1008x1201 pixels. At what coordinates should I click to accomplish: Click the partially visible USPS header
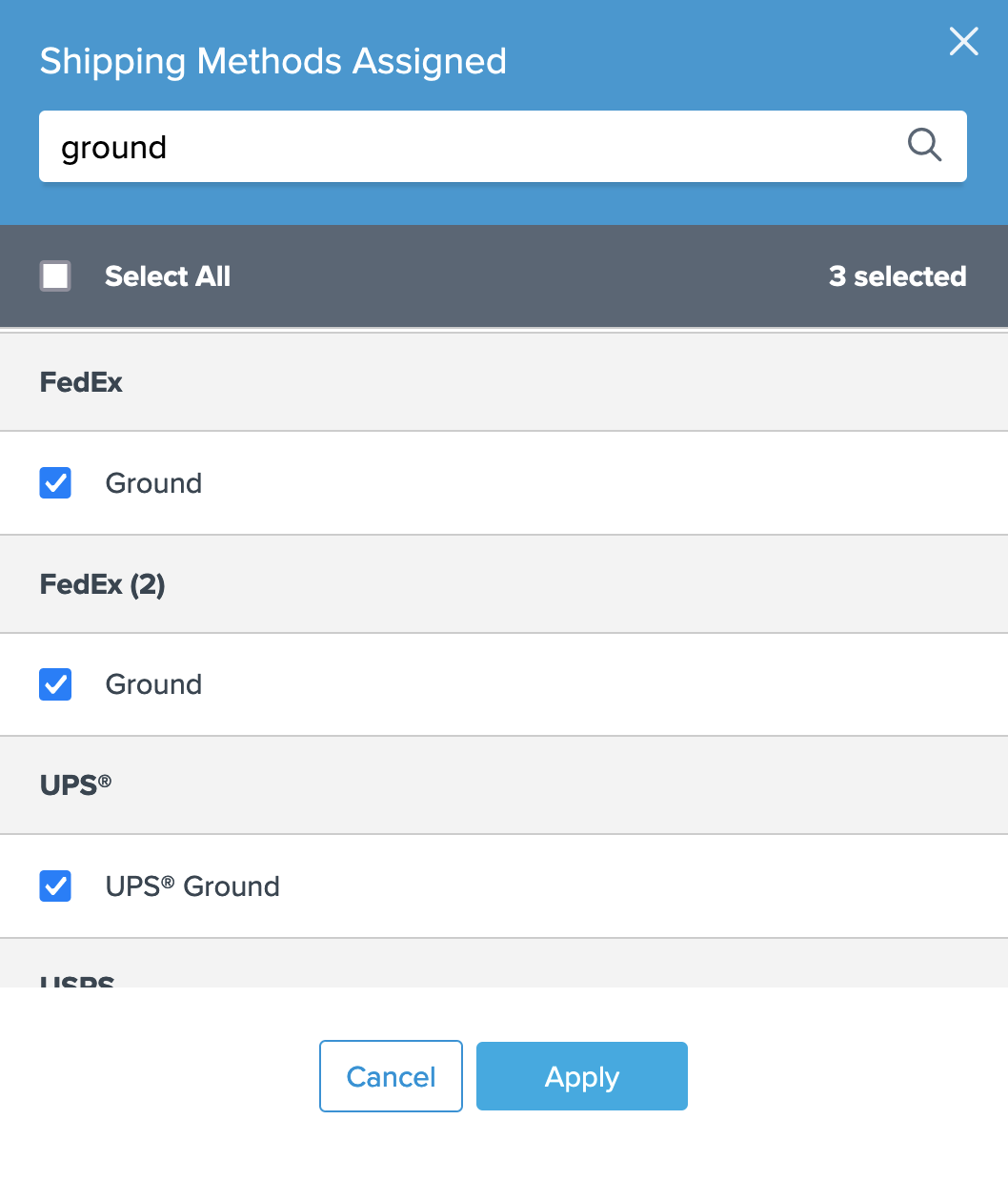77,978
